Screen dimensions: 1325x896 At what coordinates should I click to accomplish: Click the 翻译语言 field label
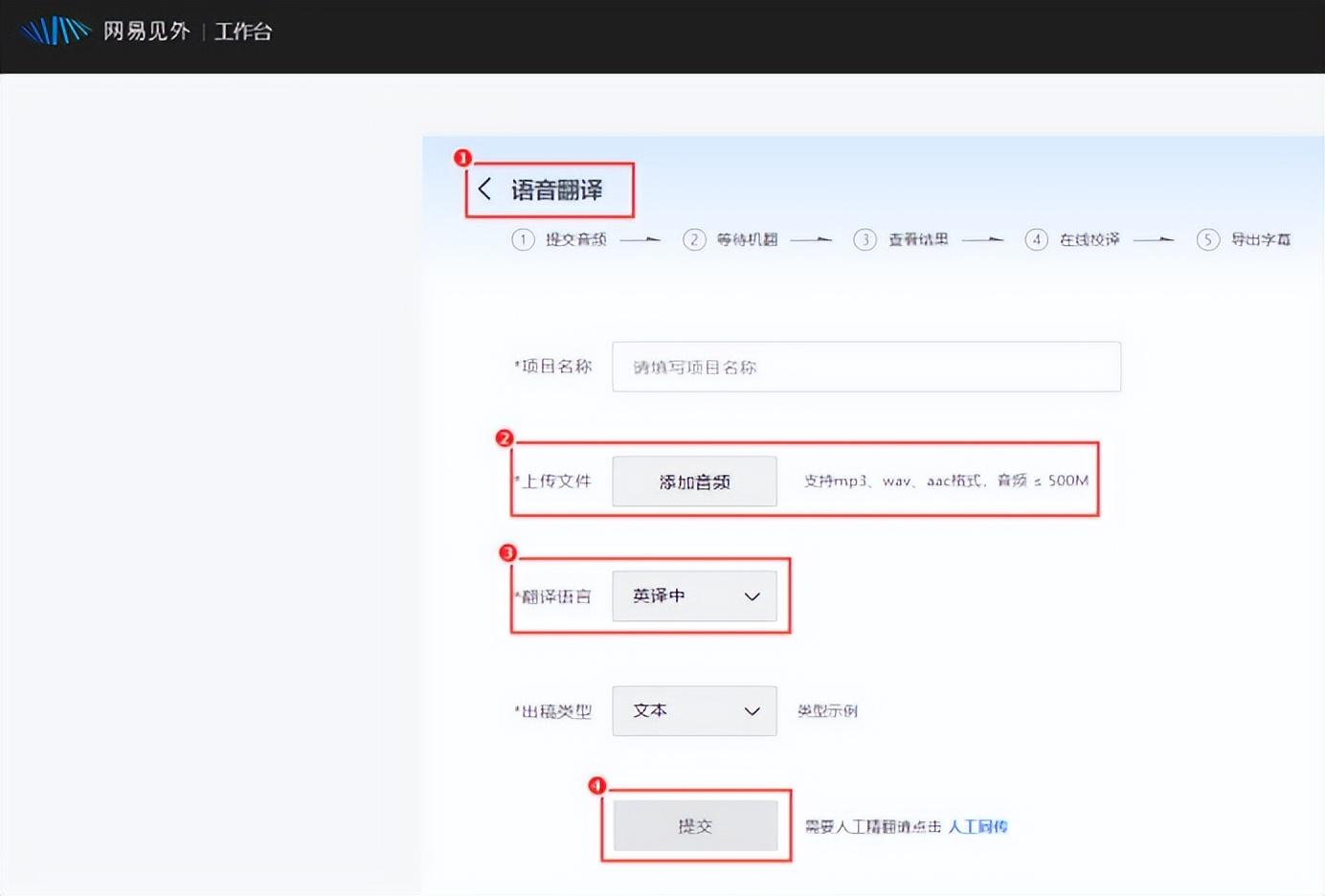(x=553, y=596)
